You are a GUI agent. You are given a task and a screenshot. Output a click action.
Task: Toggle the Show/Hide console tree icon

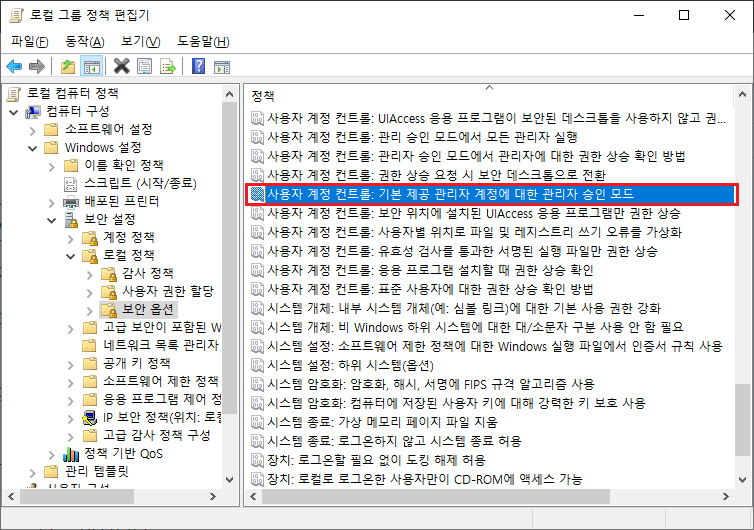point(91,66)
